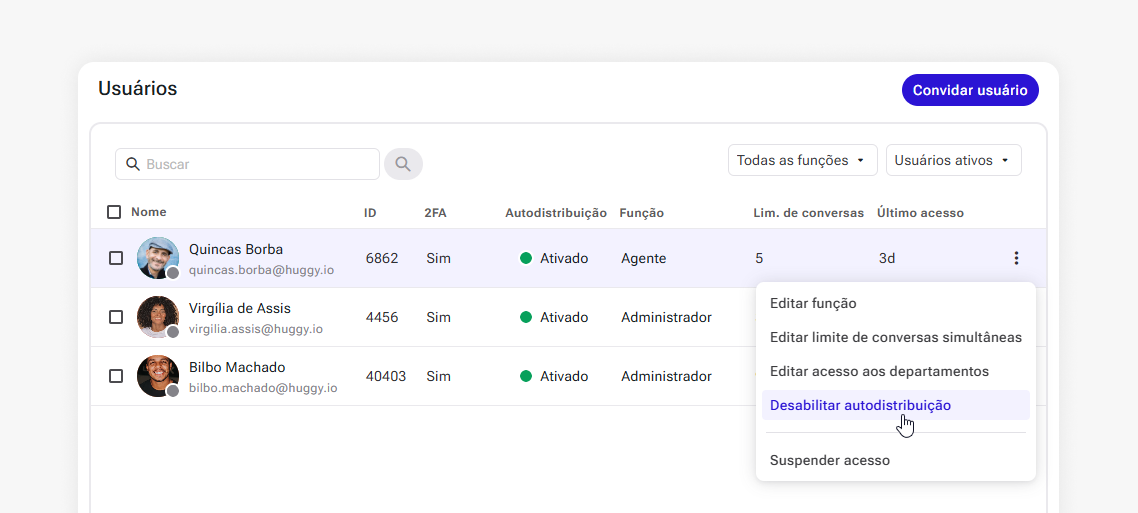1138x513 pixels.
Task: Click Bilbo Machado's avatar photo
Action: (157, 376)
